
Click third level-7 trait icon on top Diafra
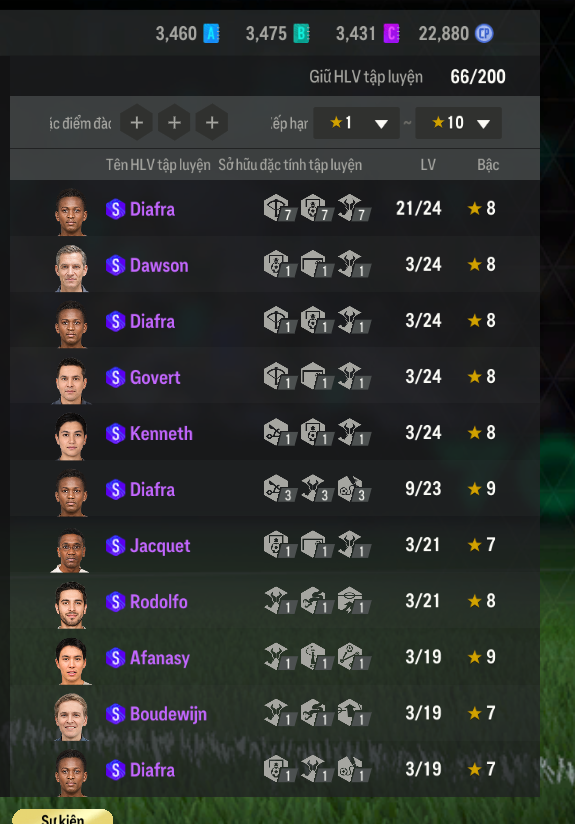[x=353, y=208]
